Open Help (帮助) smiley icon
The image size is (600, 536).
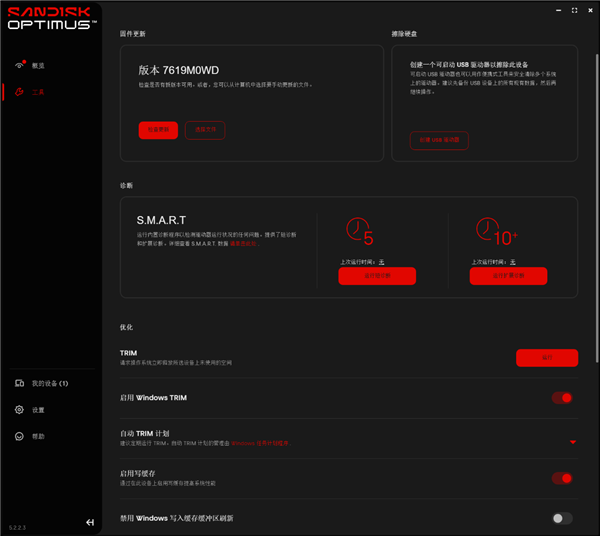pyautogui.click(x=19, y=436)
